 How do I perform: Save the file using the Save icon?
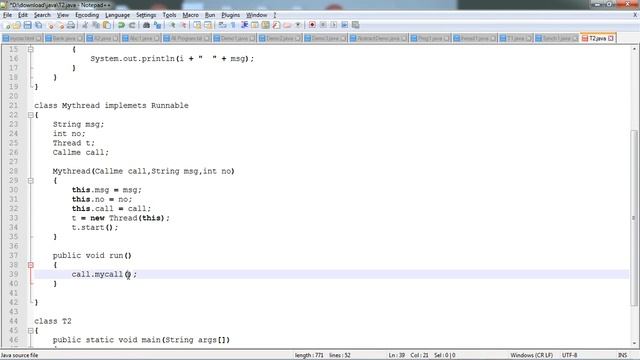(x=27, y=25)
